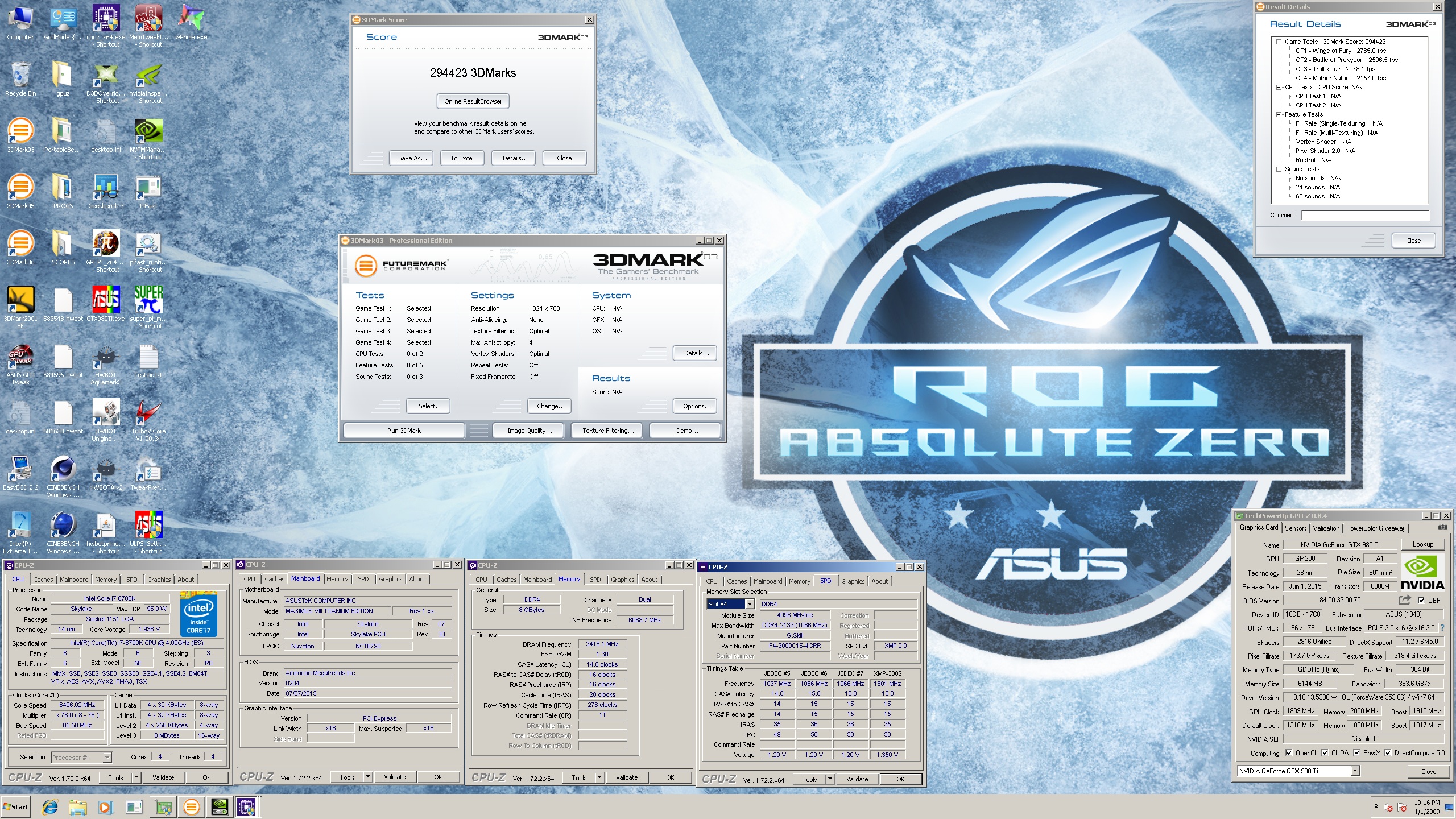Open the ASUS GPU Tweak icon
The width and height of the screenshot is (1456, 819).
point(20,363)
